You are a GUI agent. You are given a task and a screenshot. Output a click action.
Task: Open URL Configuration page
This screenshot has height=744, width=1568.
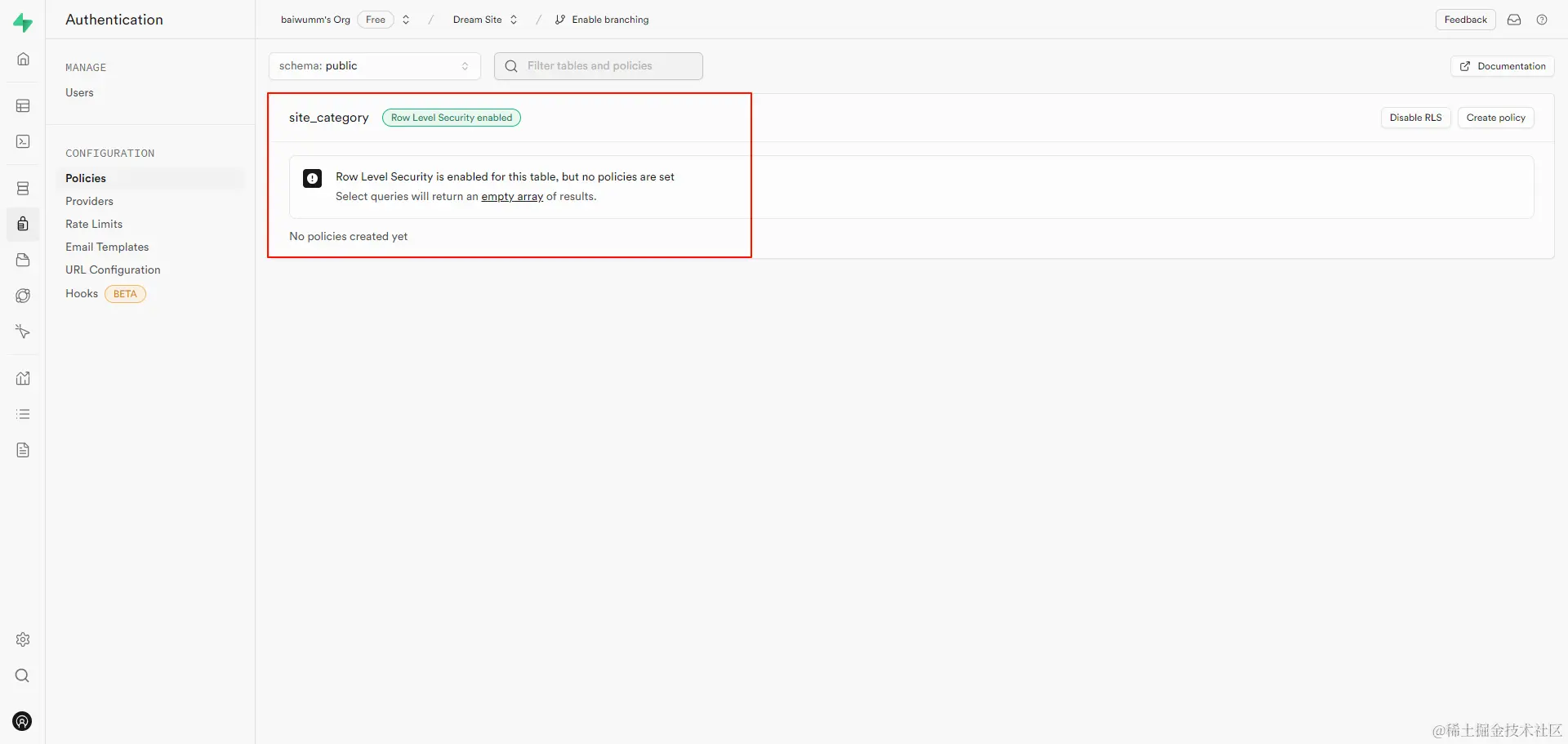click(113, 270)
